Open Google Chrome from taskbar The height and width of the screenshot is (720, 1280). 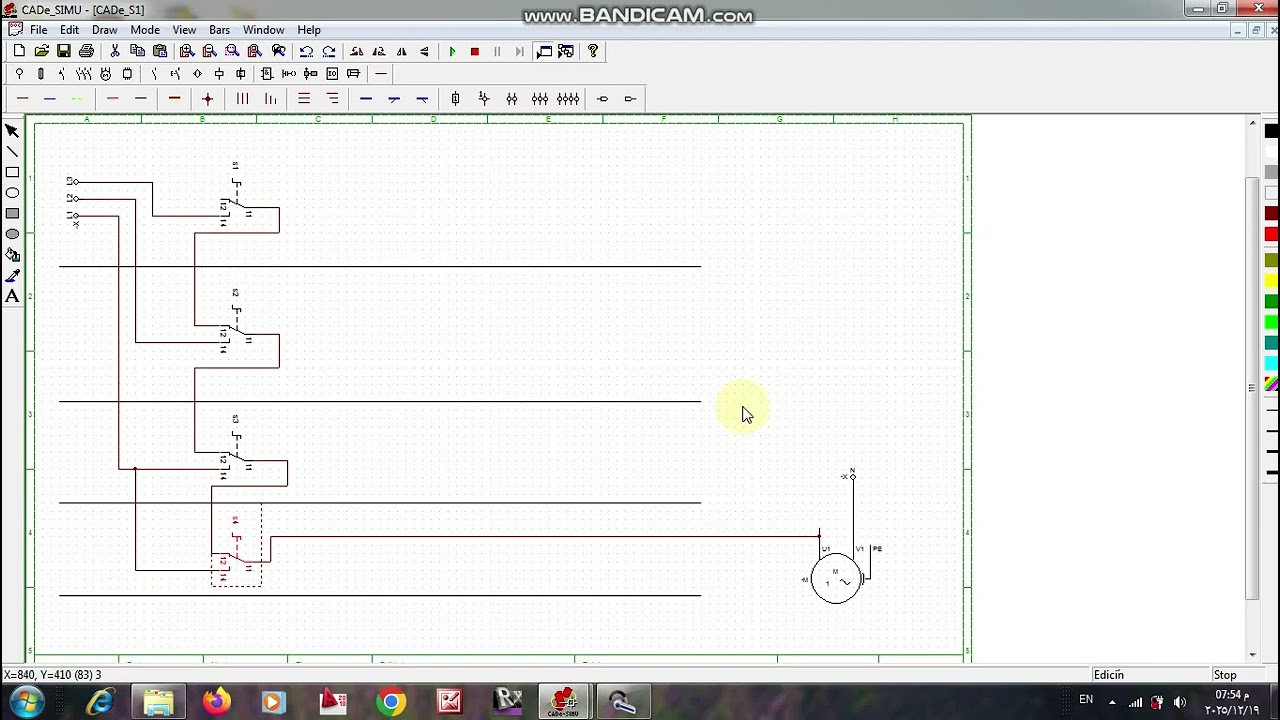tap(391, 702)
